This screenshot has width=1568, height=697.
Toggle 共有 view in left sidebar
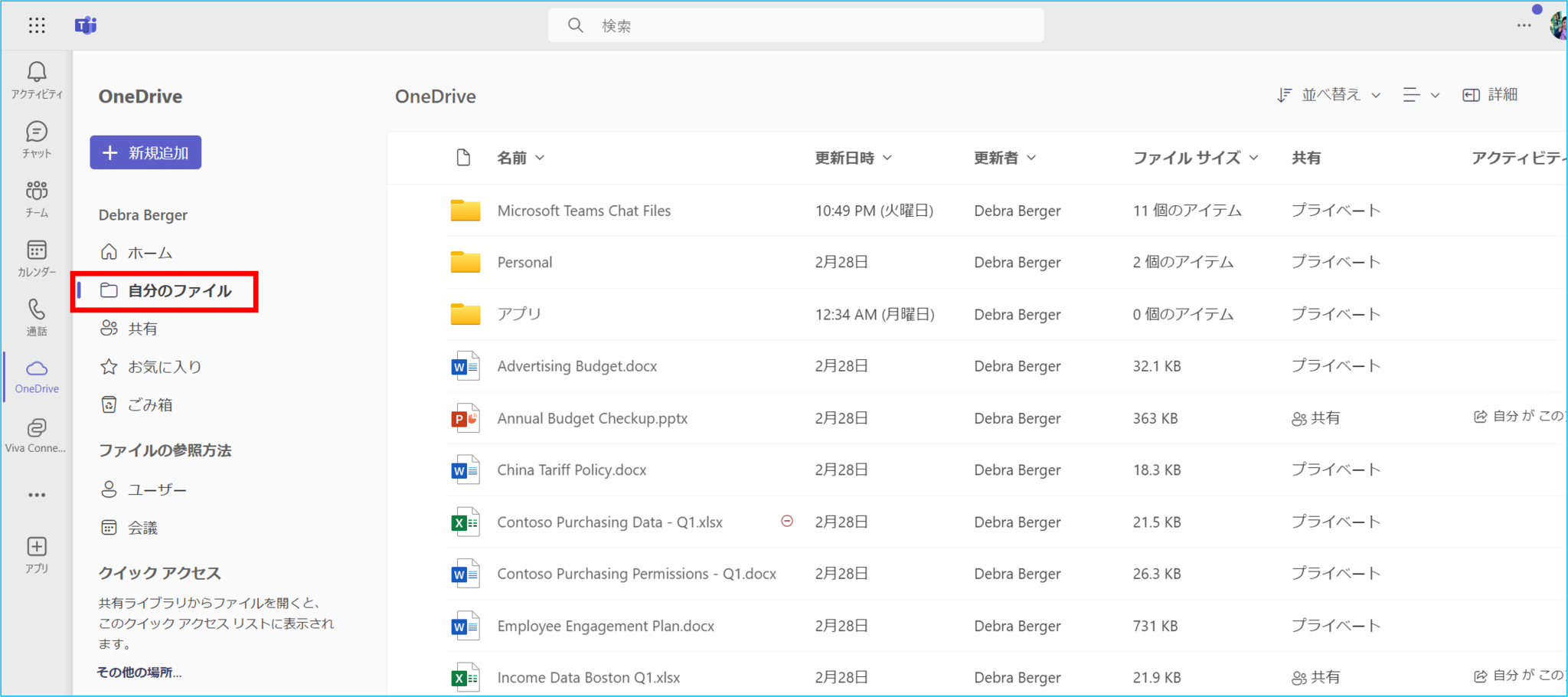144,328
